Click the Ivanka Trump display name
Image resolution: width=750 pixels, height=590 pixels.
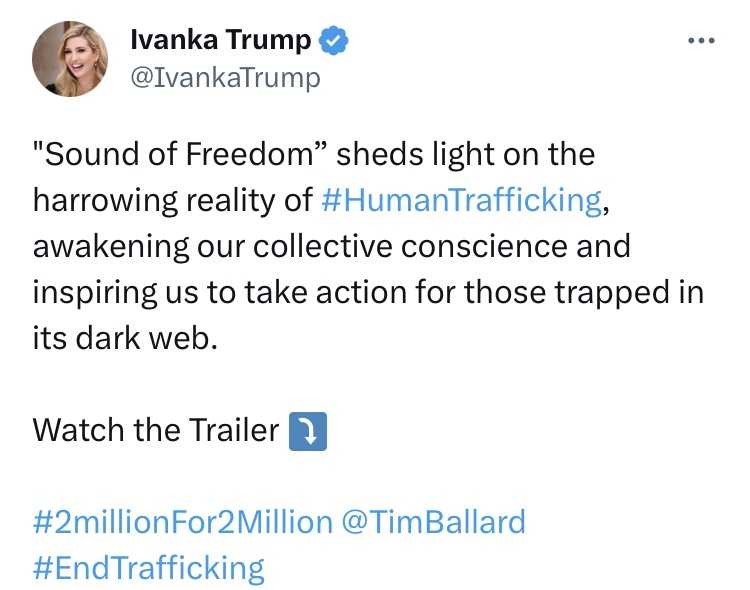(x=221, y=42)
